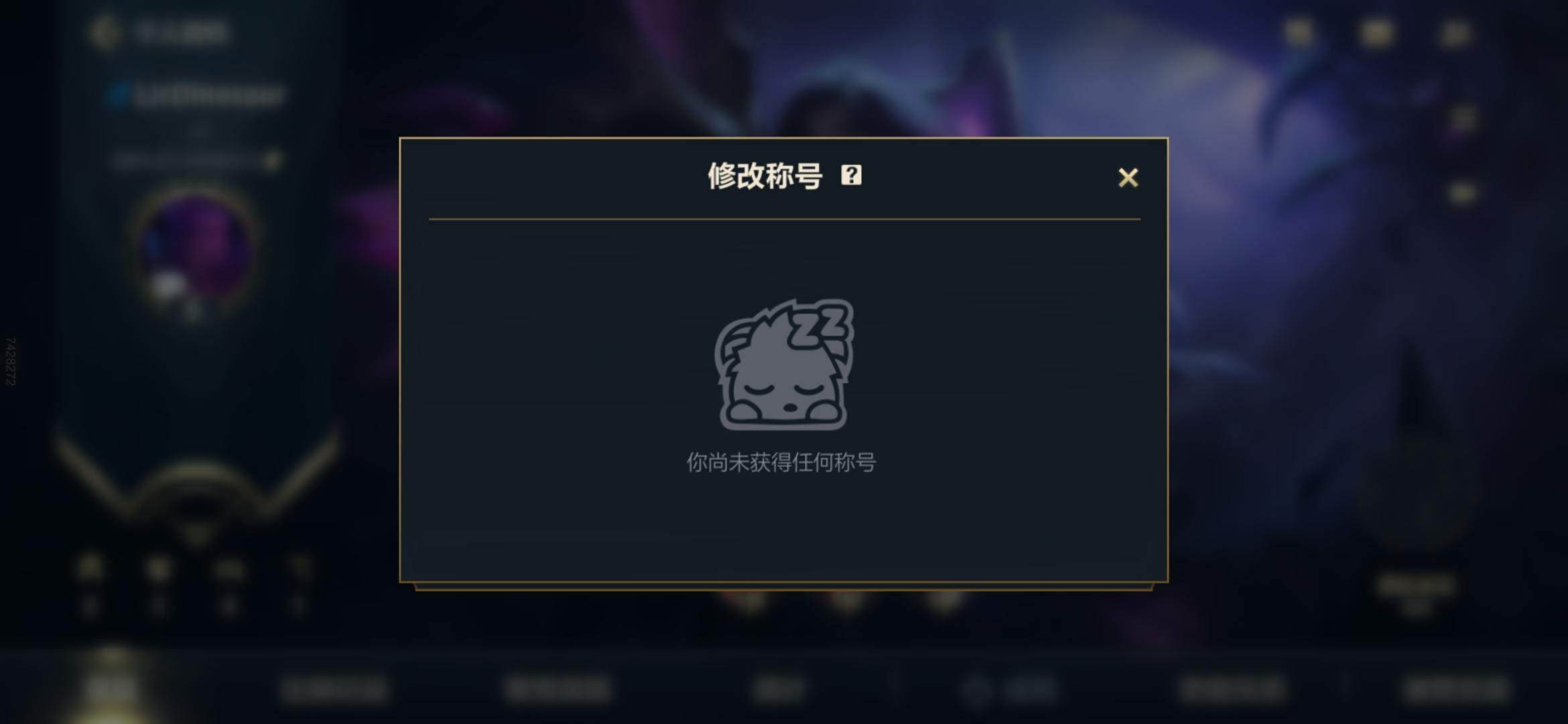Tap first of three blurred top-right icons
The height and width of the screenshot is (724, 1568).
tap(1299, 32)
